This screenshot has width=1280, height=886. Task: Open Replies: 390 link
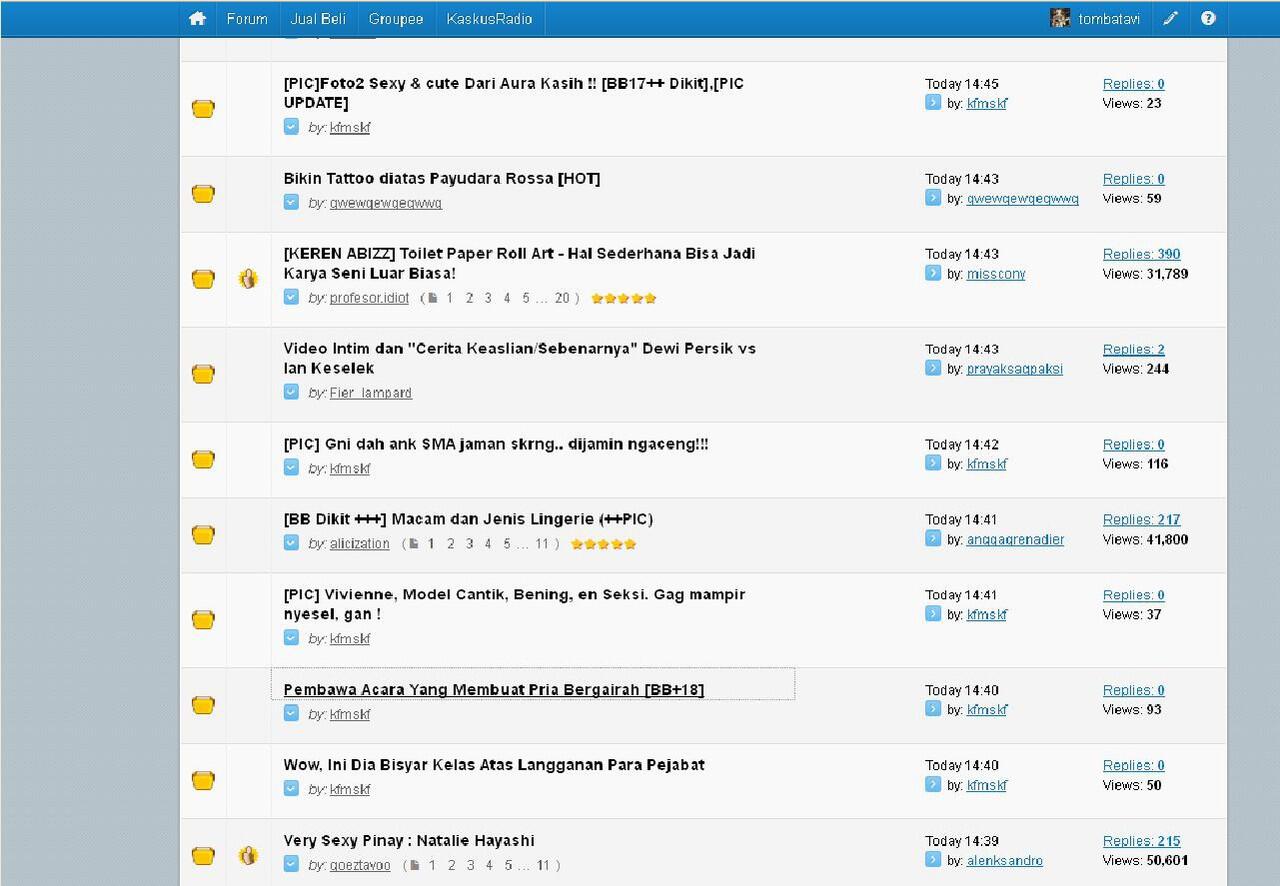1141,254
